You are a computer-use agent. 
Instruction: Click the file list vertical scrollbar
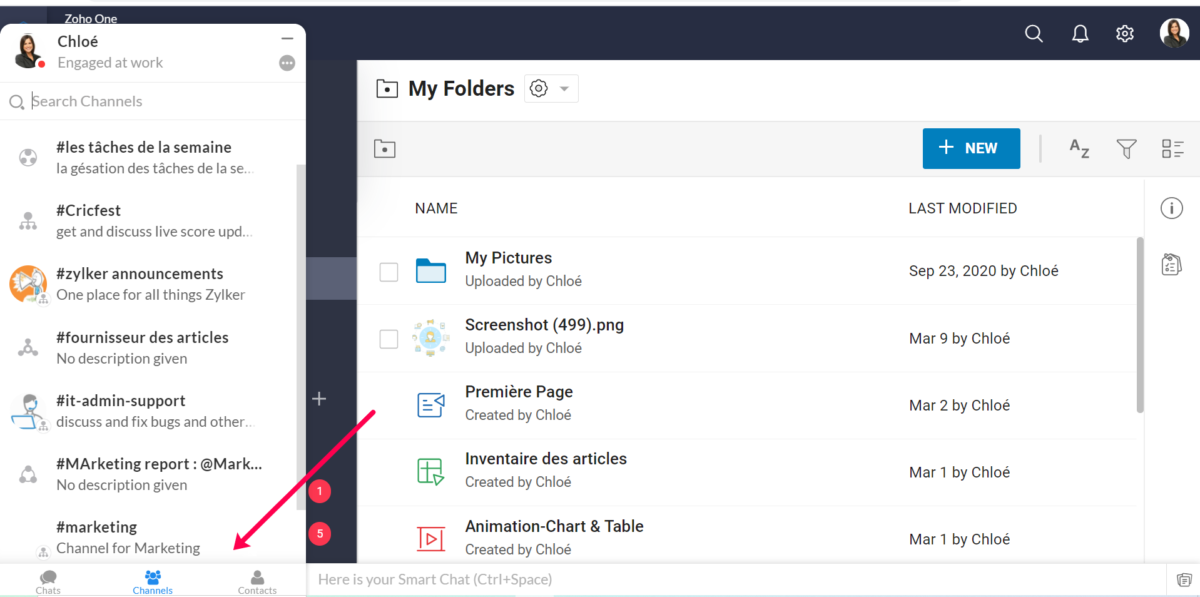coord(1140,325)
